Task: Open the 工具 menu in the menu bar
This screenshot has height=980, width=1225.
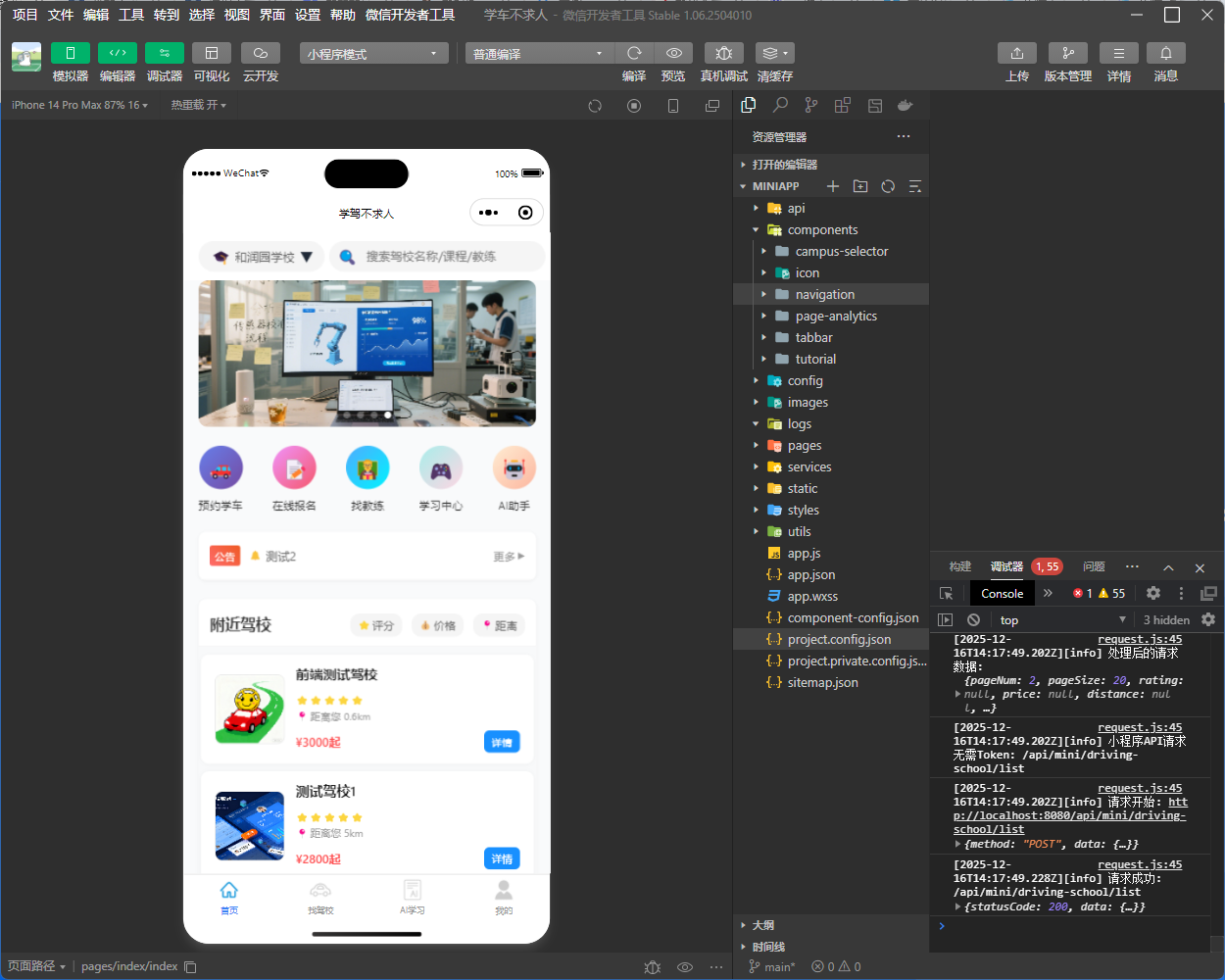Action: tap(130, 15)
